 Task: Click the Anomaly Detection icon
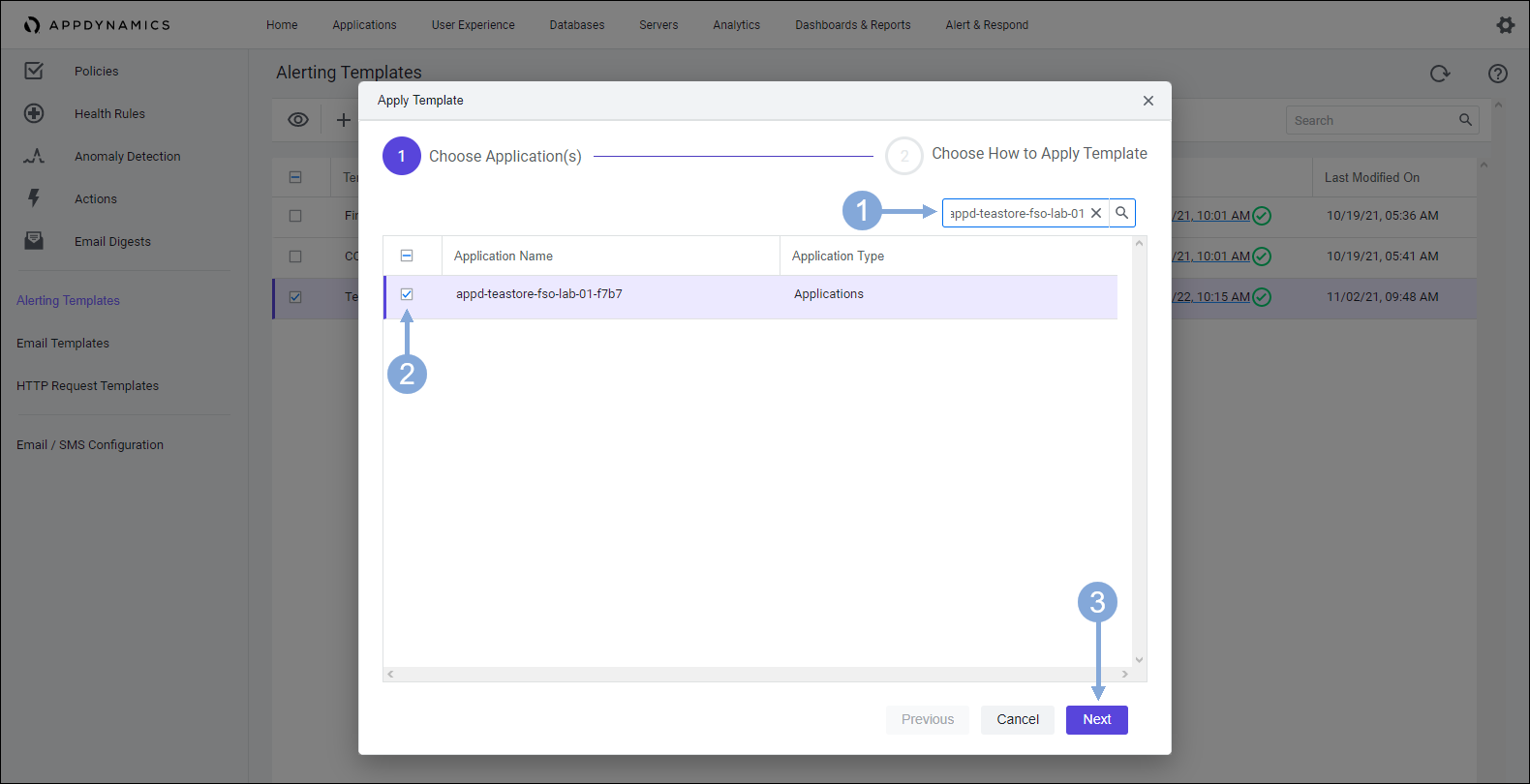pos(34,156)
